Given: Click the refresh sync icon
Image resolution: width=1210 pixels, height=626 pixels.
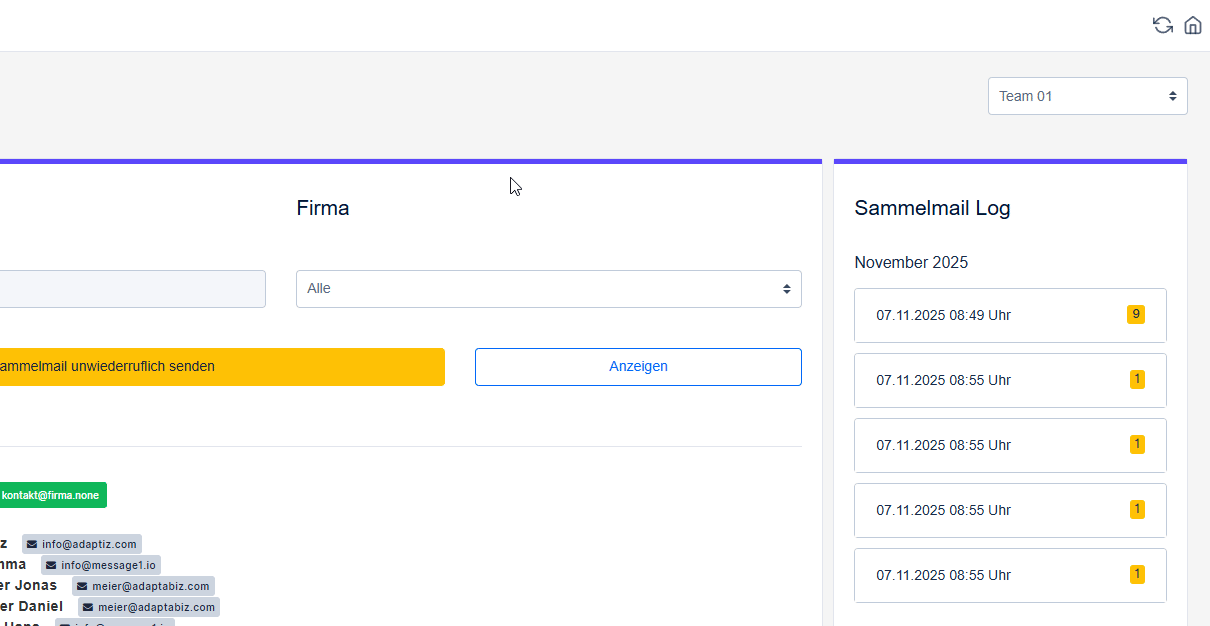Looking at the screenshot, I should pos(1162,25).
